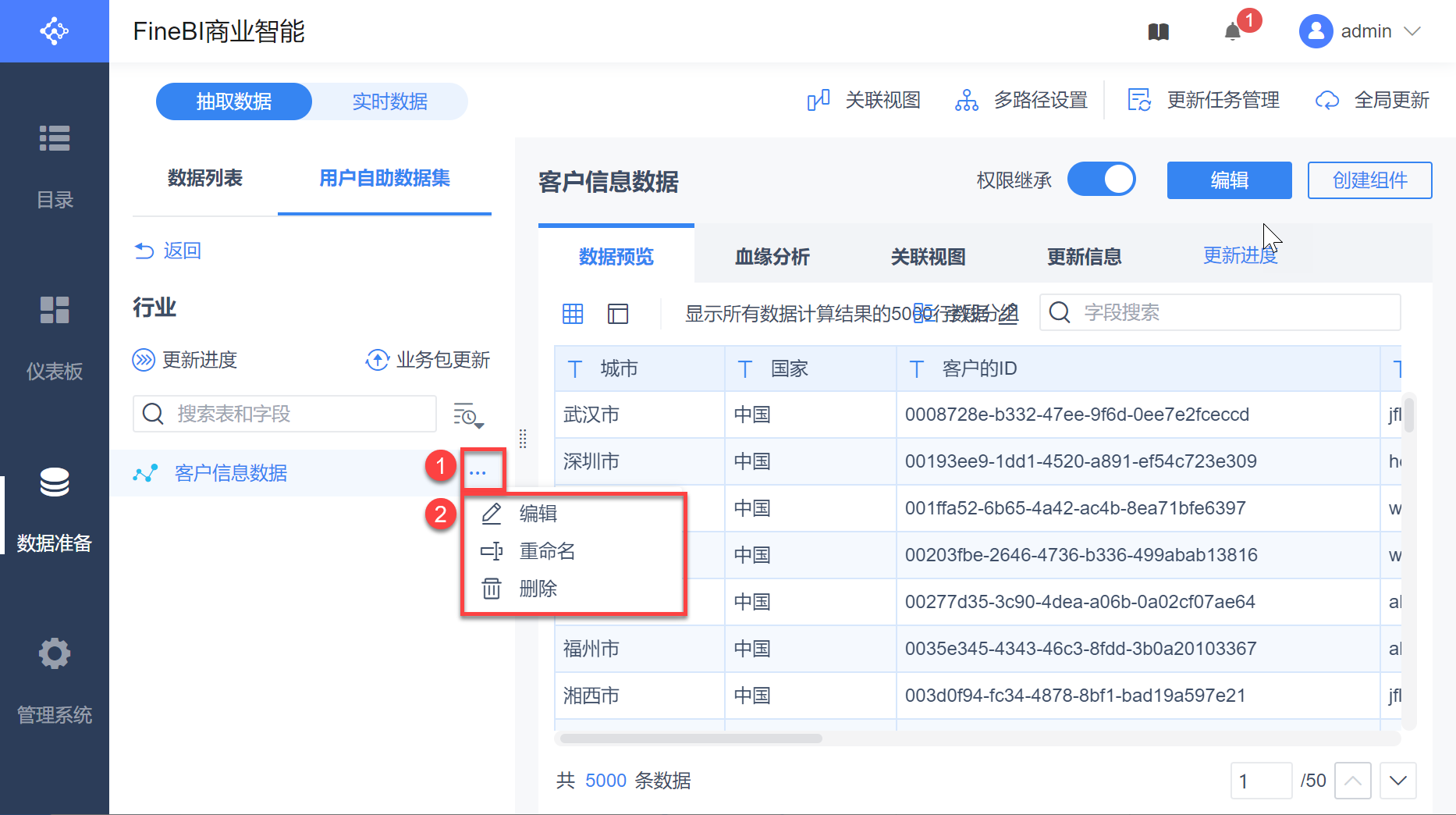Click the 福州市 cell
Viewport: 1456px width, 815px height.
click(x=640, y=649)
